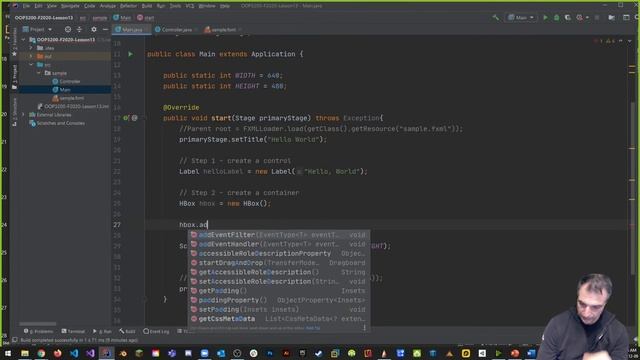Click the warning count indicator in editor corner
Viewport: 640px width, 360px height.
610,41
